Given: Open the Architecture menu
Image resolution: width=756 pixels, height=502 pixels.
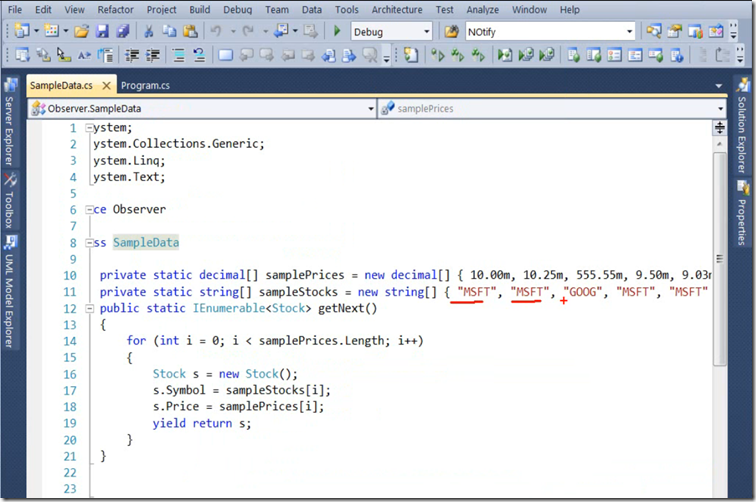Looking at the screenshot, I should click(397, 10).
